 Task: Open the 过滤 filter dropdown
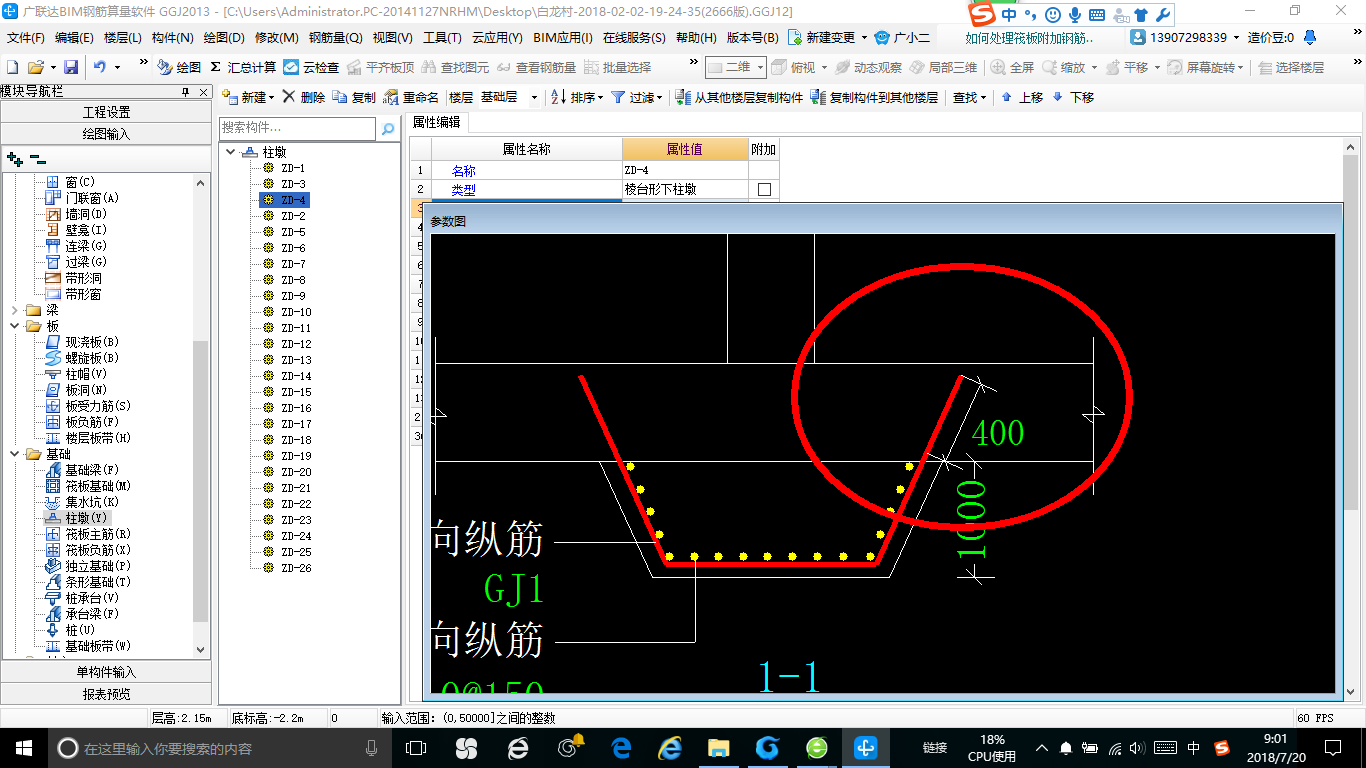pos(636,97)
